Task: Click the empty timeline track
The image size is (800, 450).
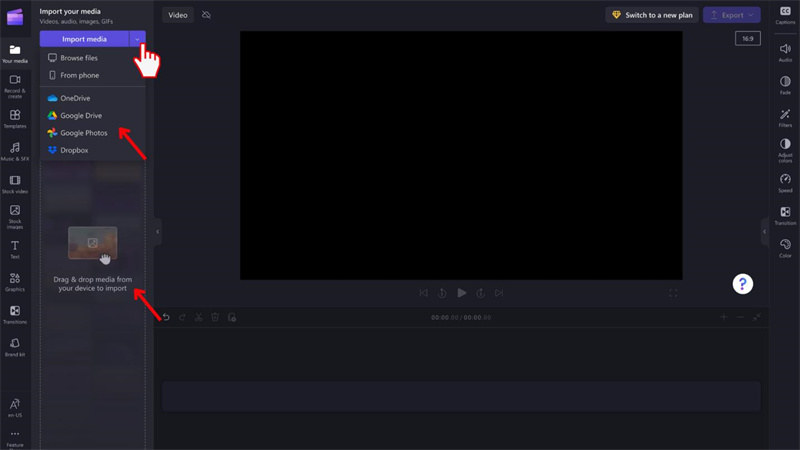Action: [461, 396]
